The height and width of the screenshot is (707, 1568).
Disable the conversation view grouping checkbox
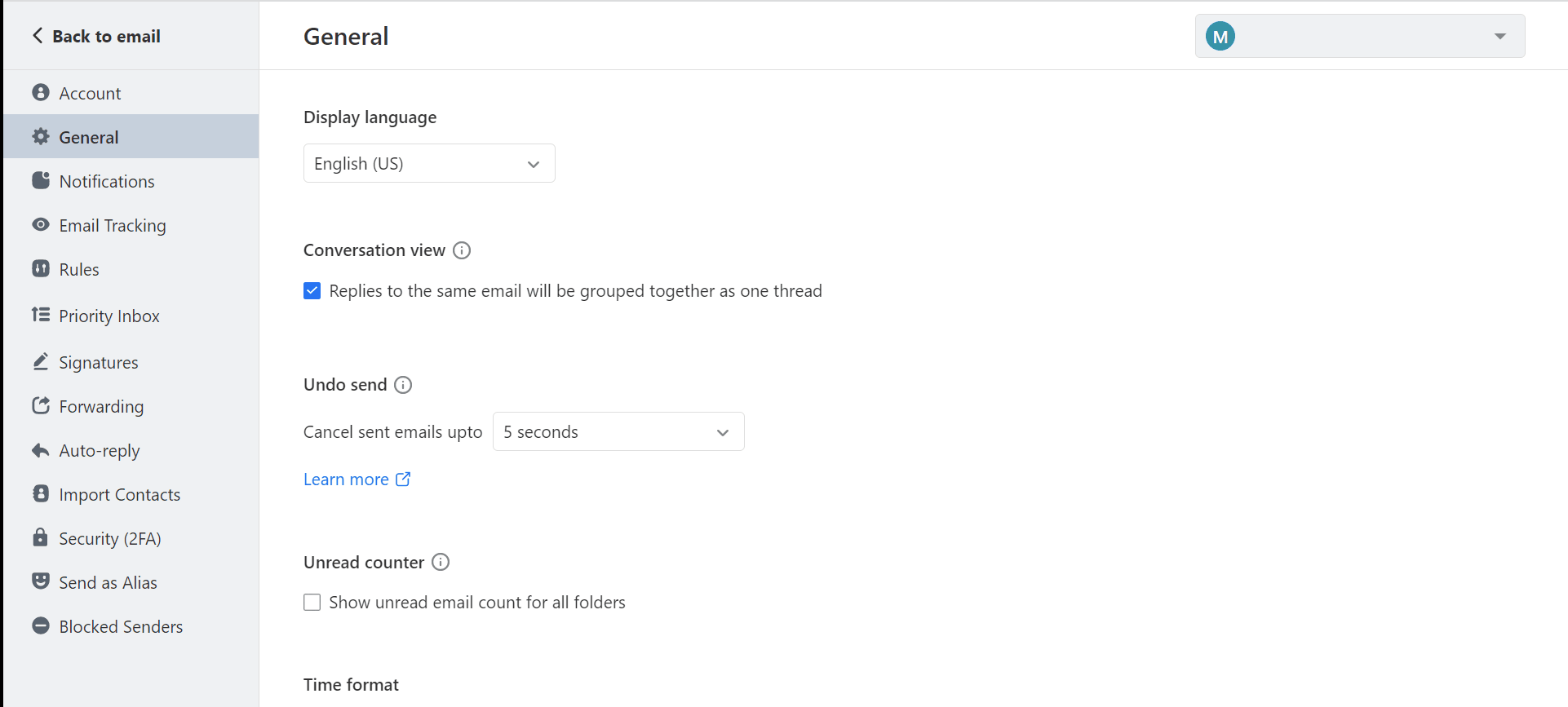coord(312,291)
